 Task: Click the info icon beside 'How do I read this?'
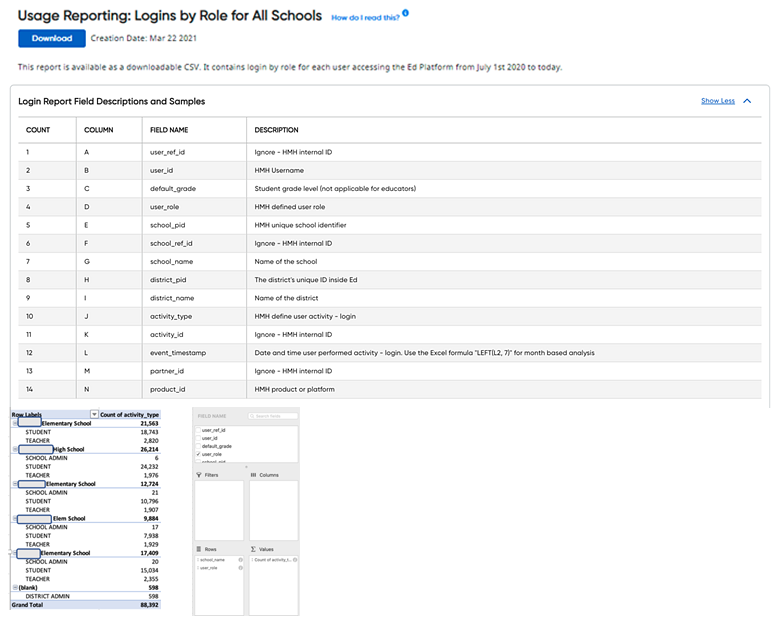[405, 13]
